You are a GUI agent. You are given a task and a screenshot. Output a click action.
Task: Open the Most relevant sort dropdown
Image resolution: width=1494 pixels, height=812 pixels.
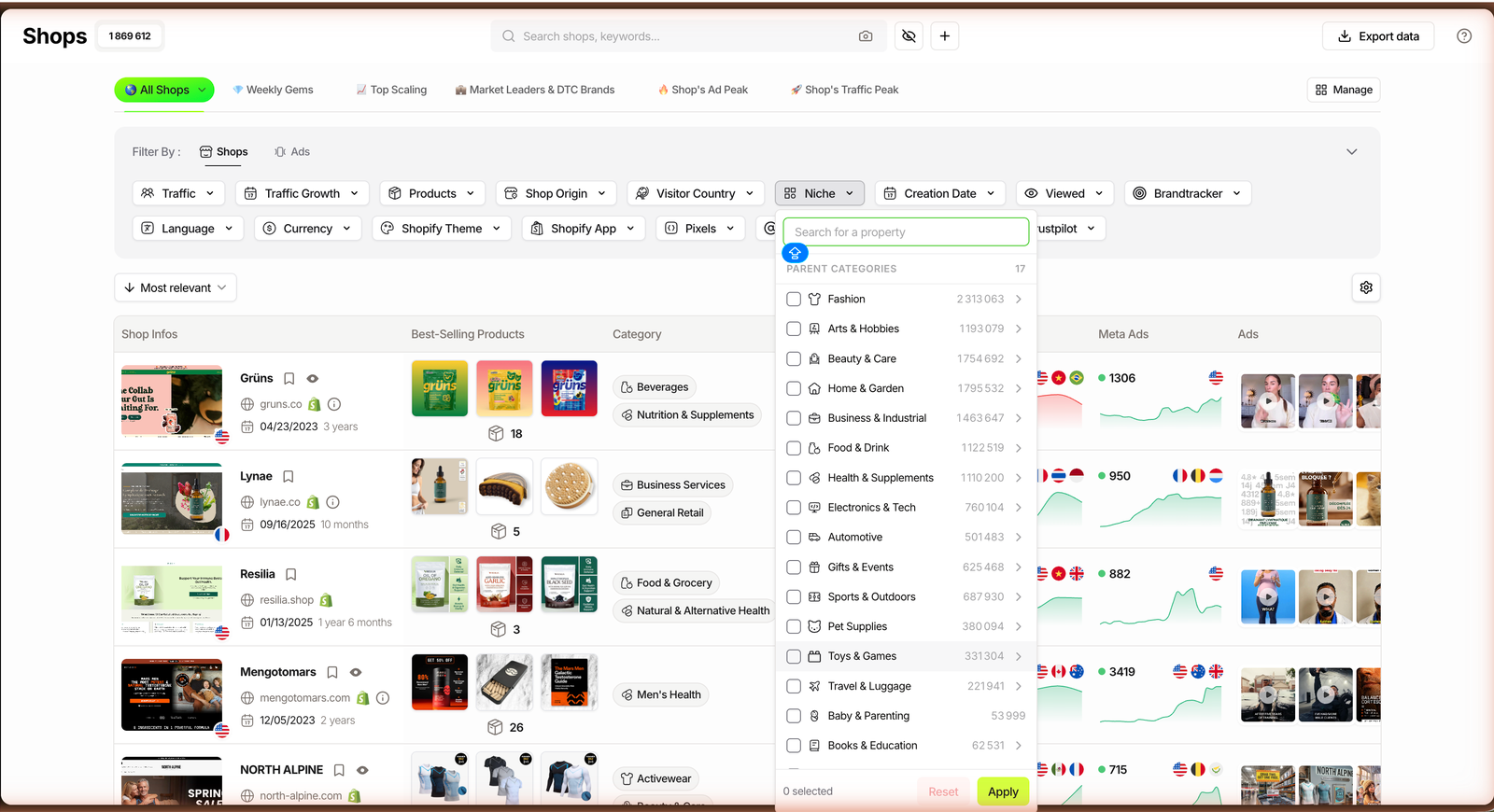pos(176,287)
